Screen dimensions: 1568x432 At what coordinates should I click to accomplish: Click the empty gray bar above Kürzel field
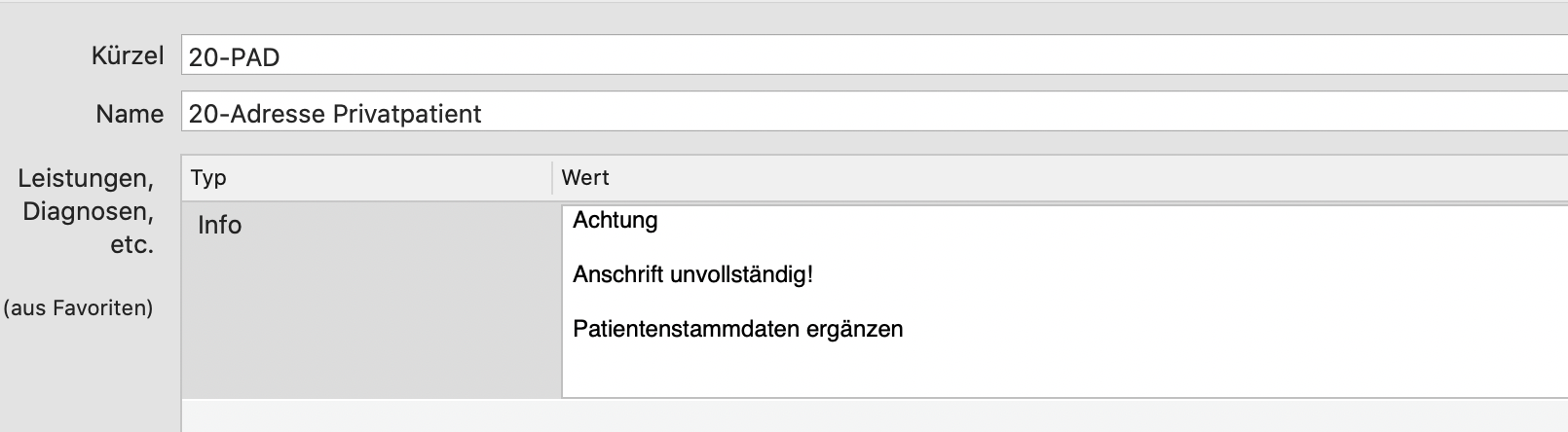[784, 16]
